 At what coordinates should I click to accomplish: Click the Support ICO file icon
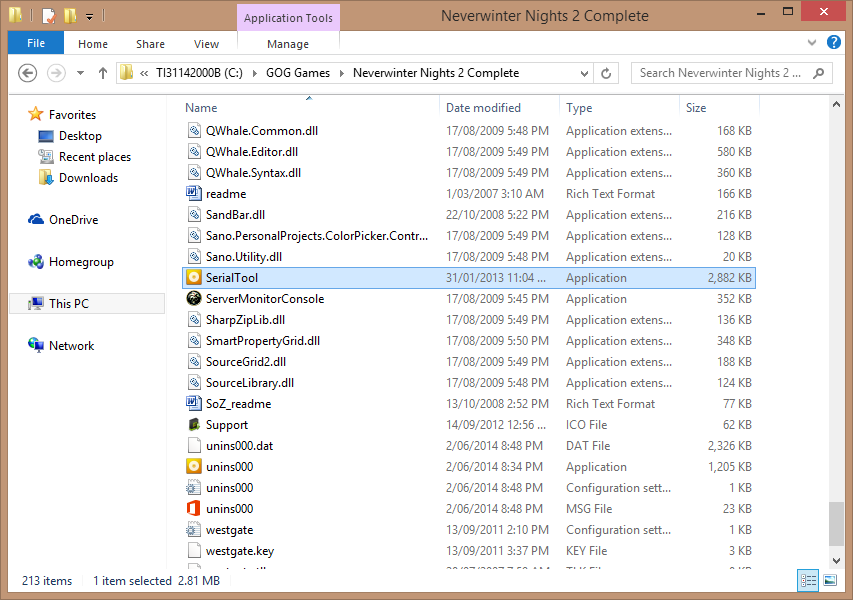(194, 425)
